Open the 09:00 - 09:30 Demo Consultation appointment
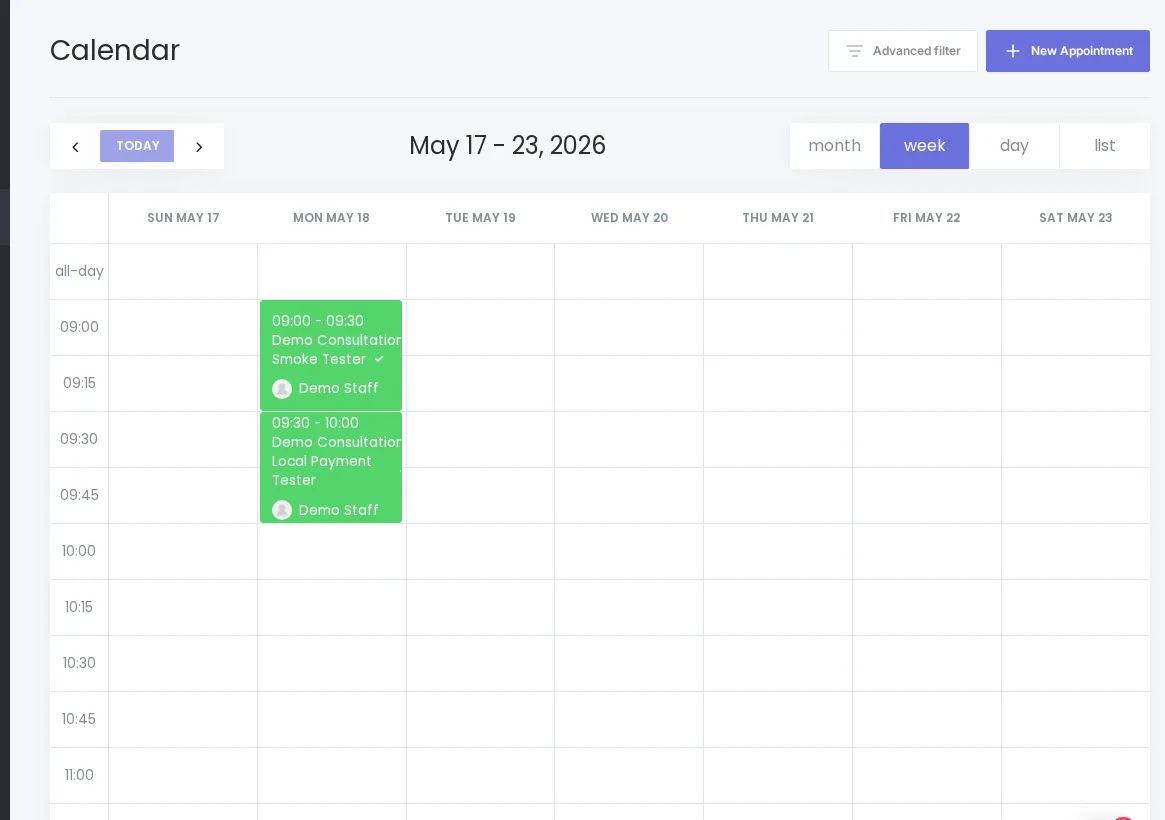Screen dimensions: 1165x820 (x=331, y=355)
